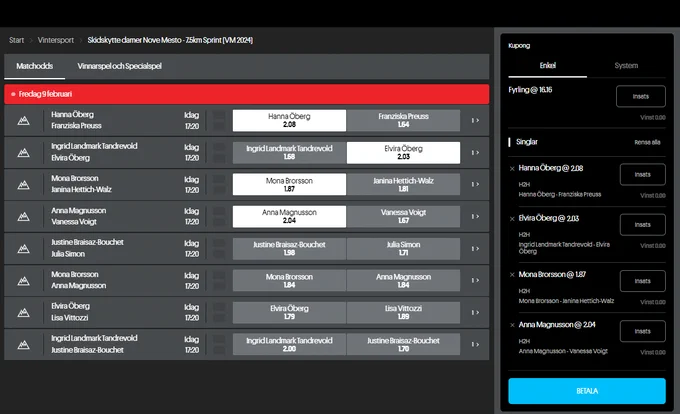Go to Start breadcrumb
Viewport: 680px width, 414px height.
pyautogui.click(x=16, y=40)
